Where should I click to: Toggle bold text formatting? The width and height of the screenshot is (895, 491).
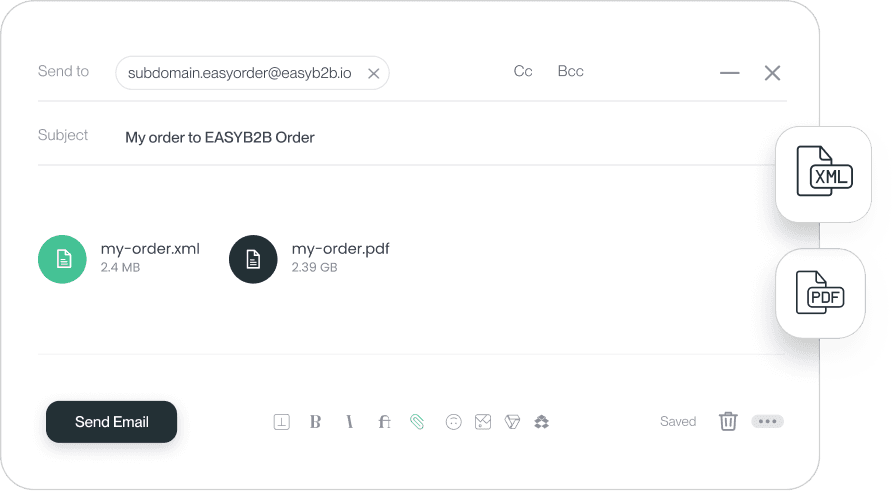315,422
